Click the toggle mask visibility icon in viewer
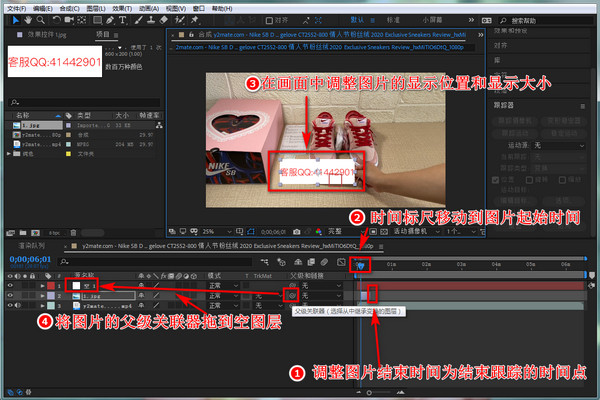Viewport: 600px width, 400px height. (x=251, y=231)
